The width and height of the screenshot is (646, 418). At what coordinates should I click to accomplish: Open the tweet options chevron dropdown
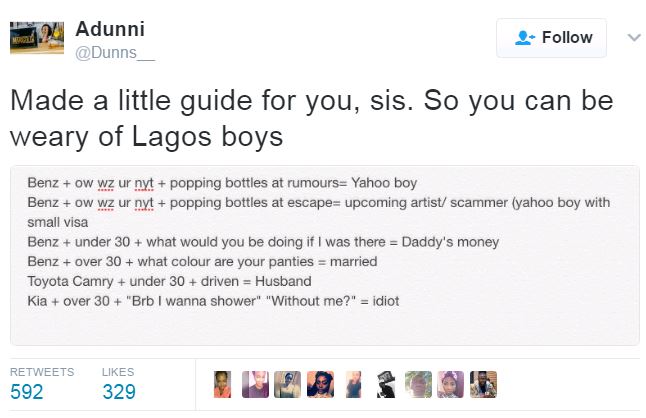(632, 37)
